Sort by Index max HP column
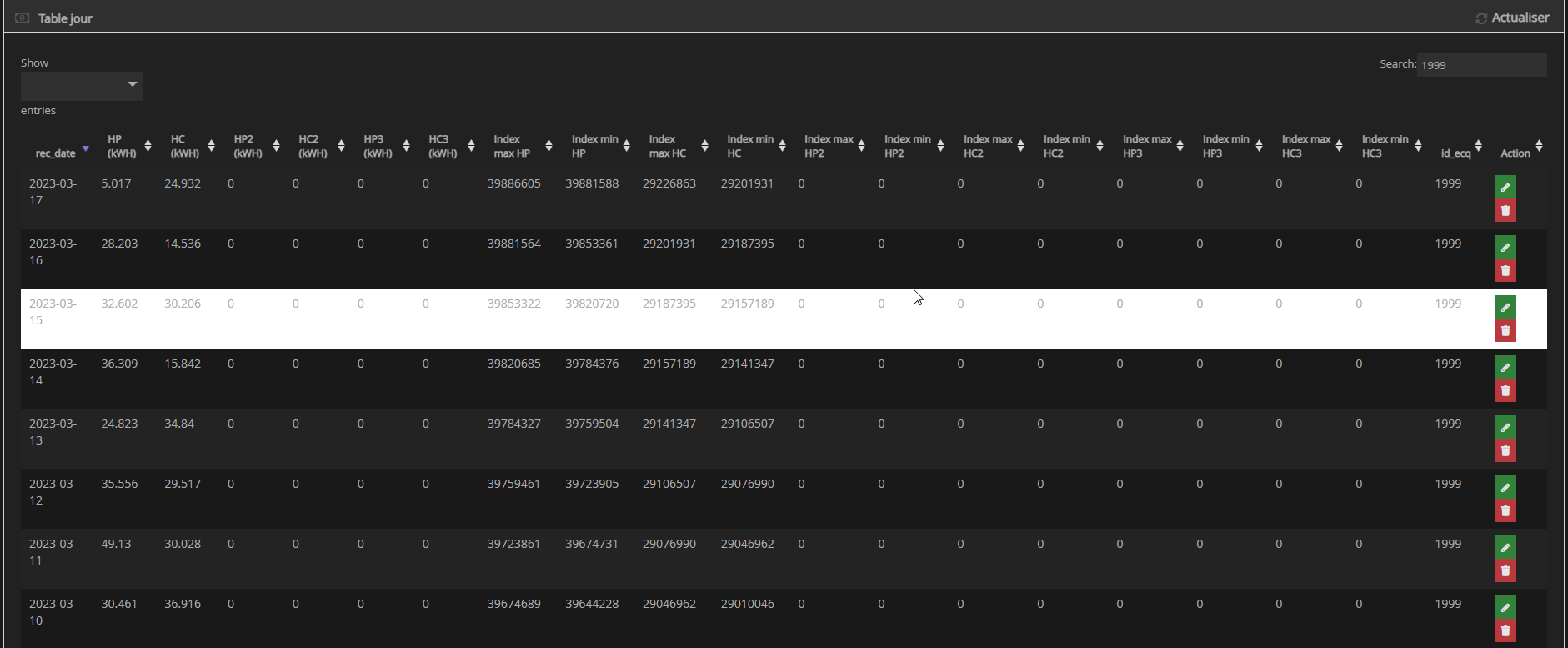1568x648 pixels. (x=512, y=146)
